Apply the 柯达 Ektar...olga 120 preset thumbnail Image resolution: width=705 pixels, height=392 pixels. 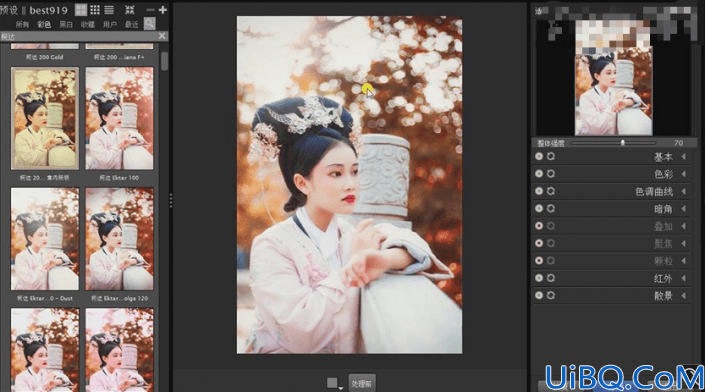click(x=119, y=239)
